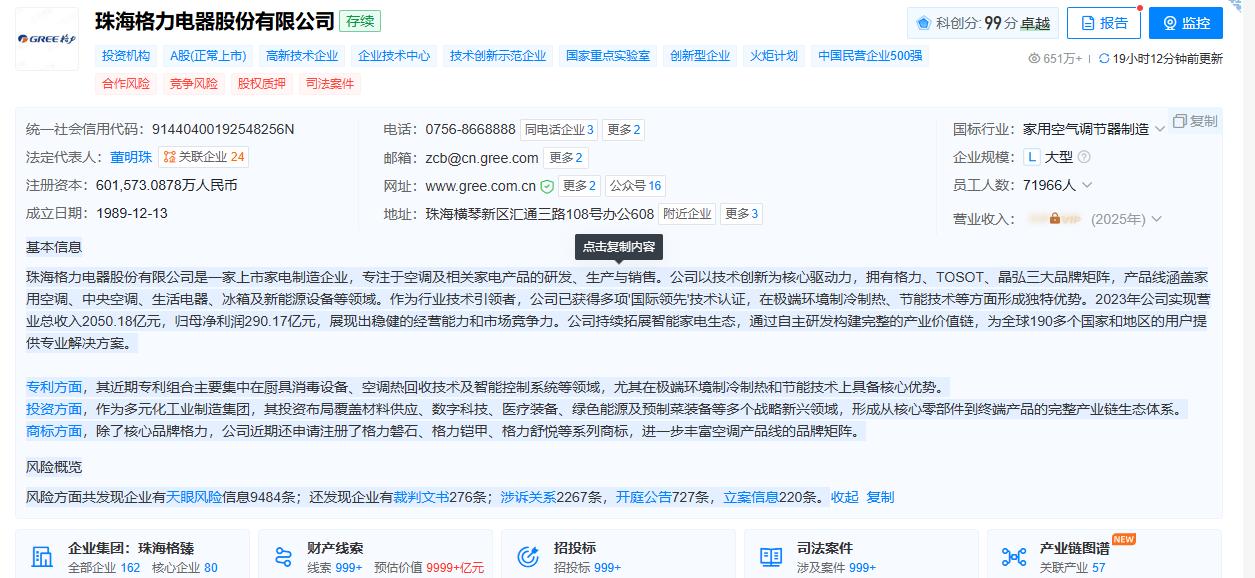Image resolution: width=1255 pixels, height=578 pixels.
Task: Click the 存续 status badge
Action: pyautogui.click(x=360, y=21)
